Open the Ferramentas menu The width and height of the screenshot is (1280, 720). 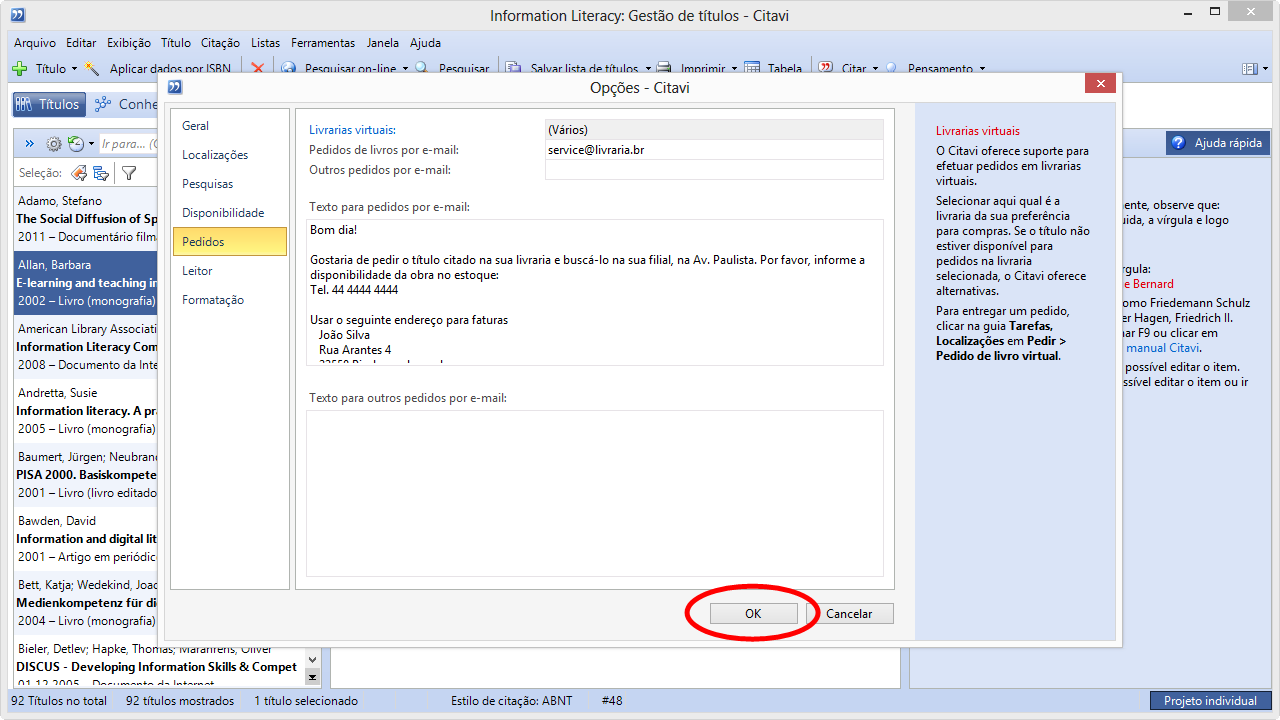coord(323,43)
